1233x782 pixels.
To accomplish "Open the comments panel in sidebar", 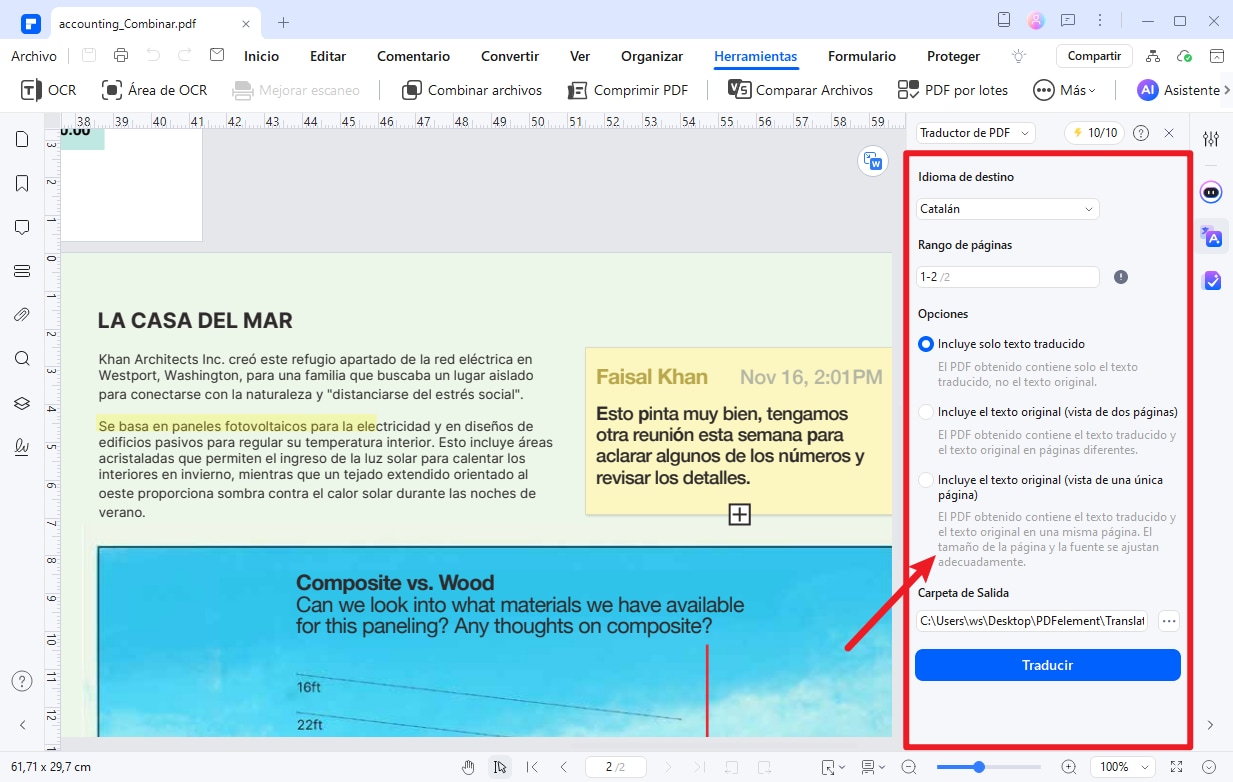I will (22, 227).
